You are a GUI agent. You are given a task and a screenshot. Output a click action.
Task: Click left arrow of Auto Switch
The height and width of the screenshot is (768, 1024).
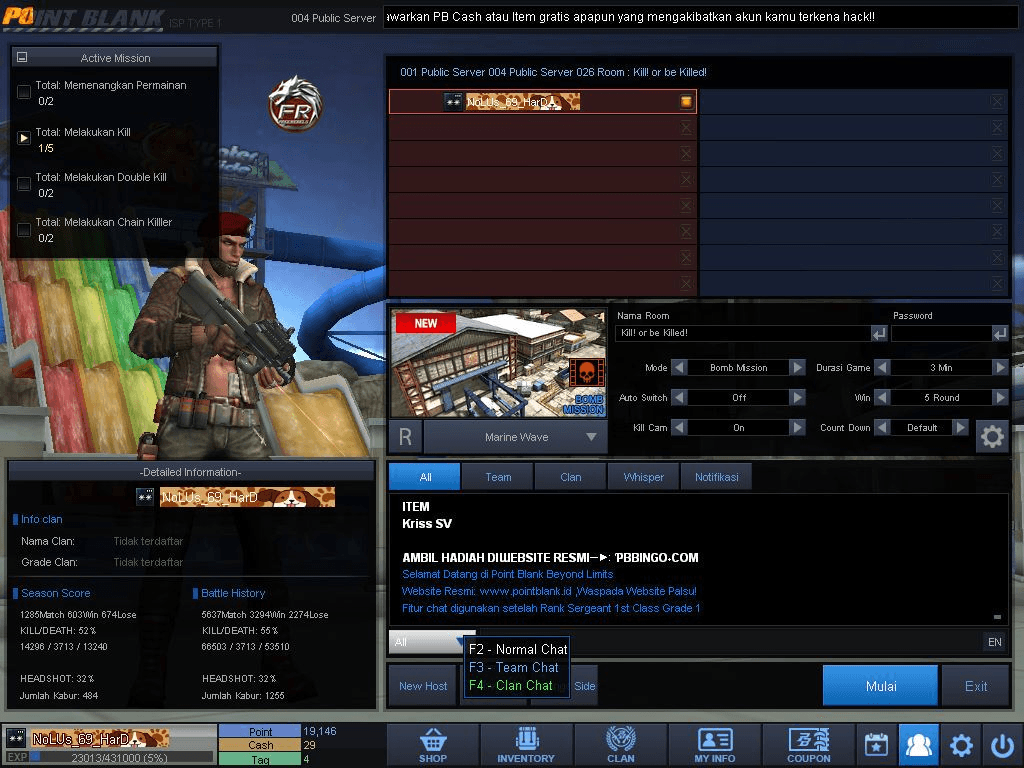pos(679,398)
